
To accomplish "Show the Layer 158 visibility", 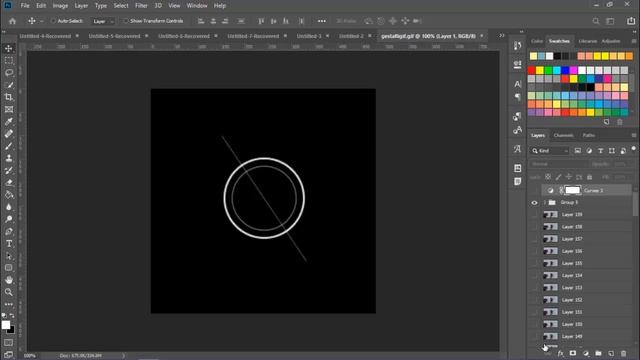I will (x=534, y=227).
